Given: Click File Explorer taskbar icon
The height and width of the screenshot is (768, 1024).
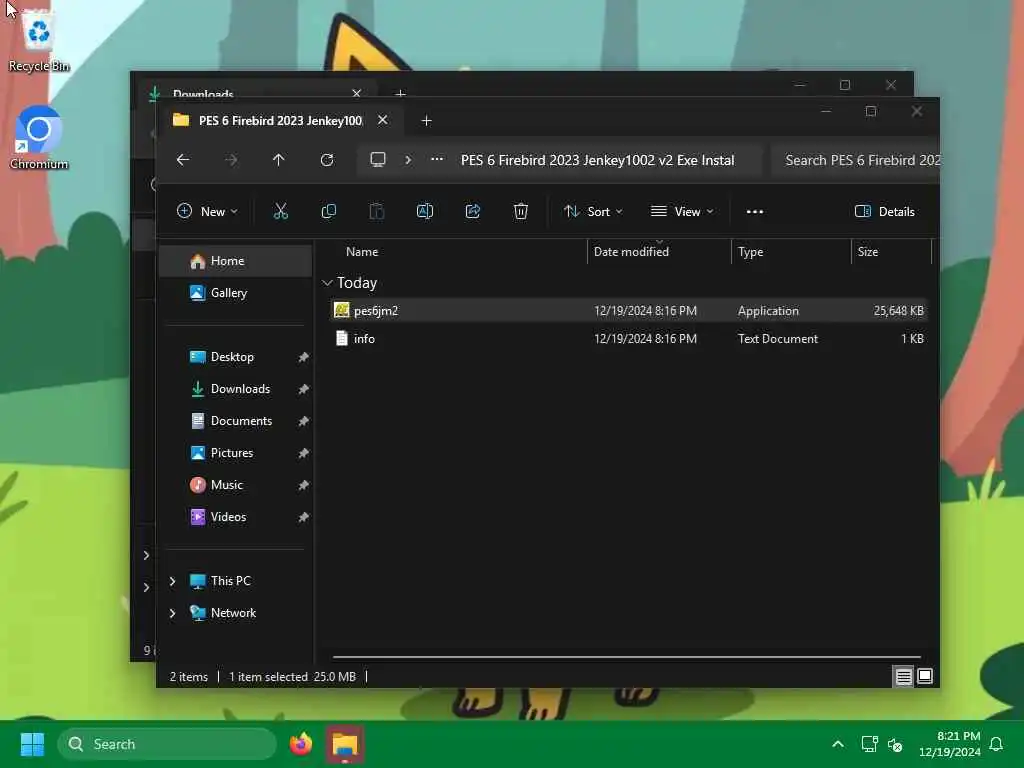Looking at the screenshot, I should (345, 744).
